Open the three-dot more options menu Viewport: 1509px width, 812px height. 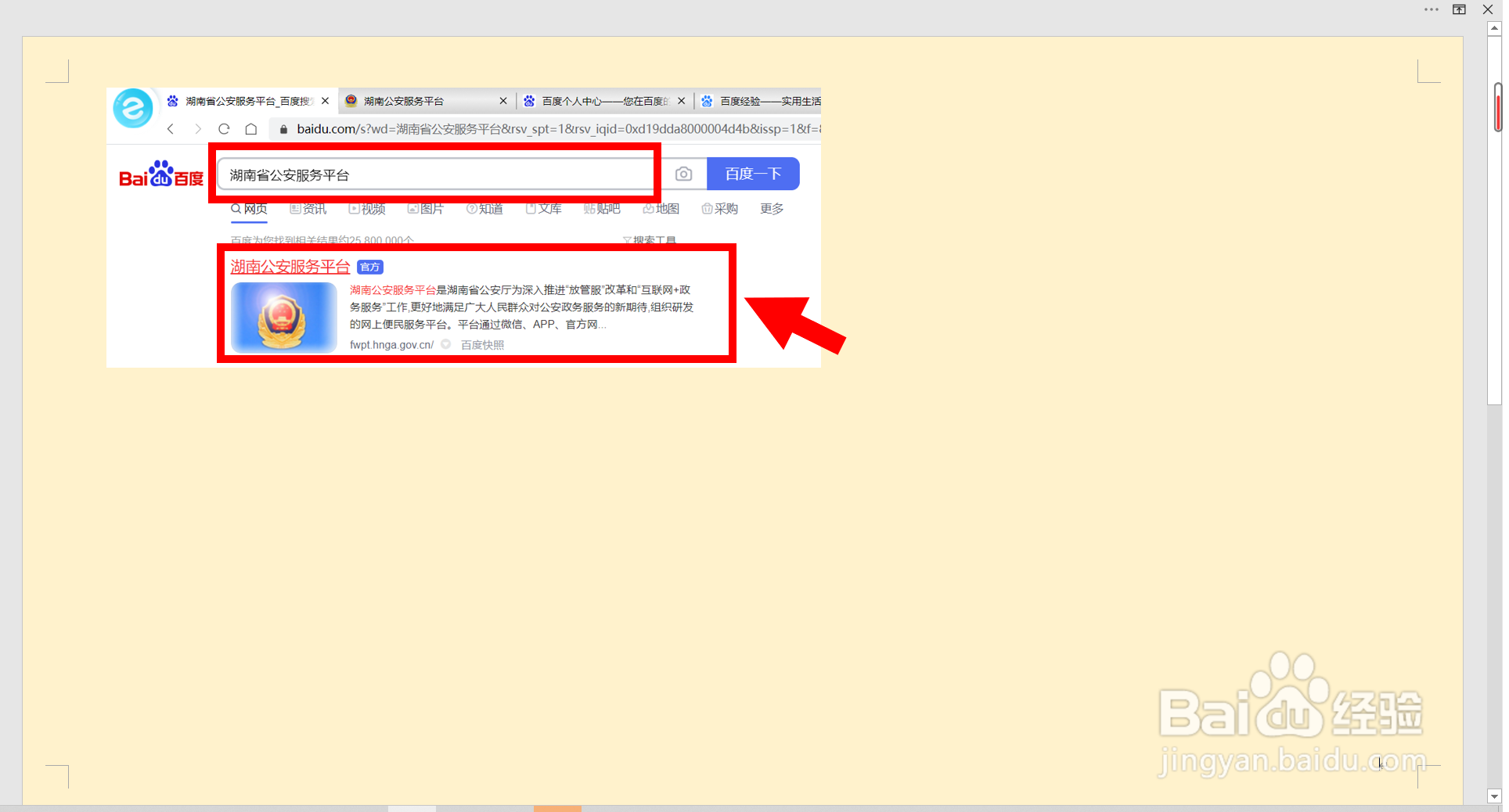[x=1432, y=9]
